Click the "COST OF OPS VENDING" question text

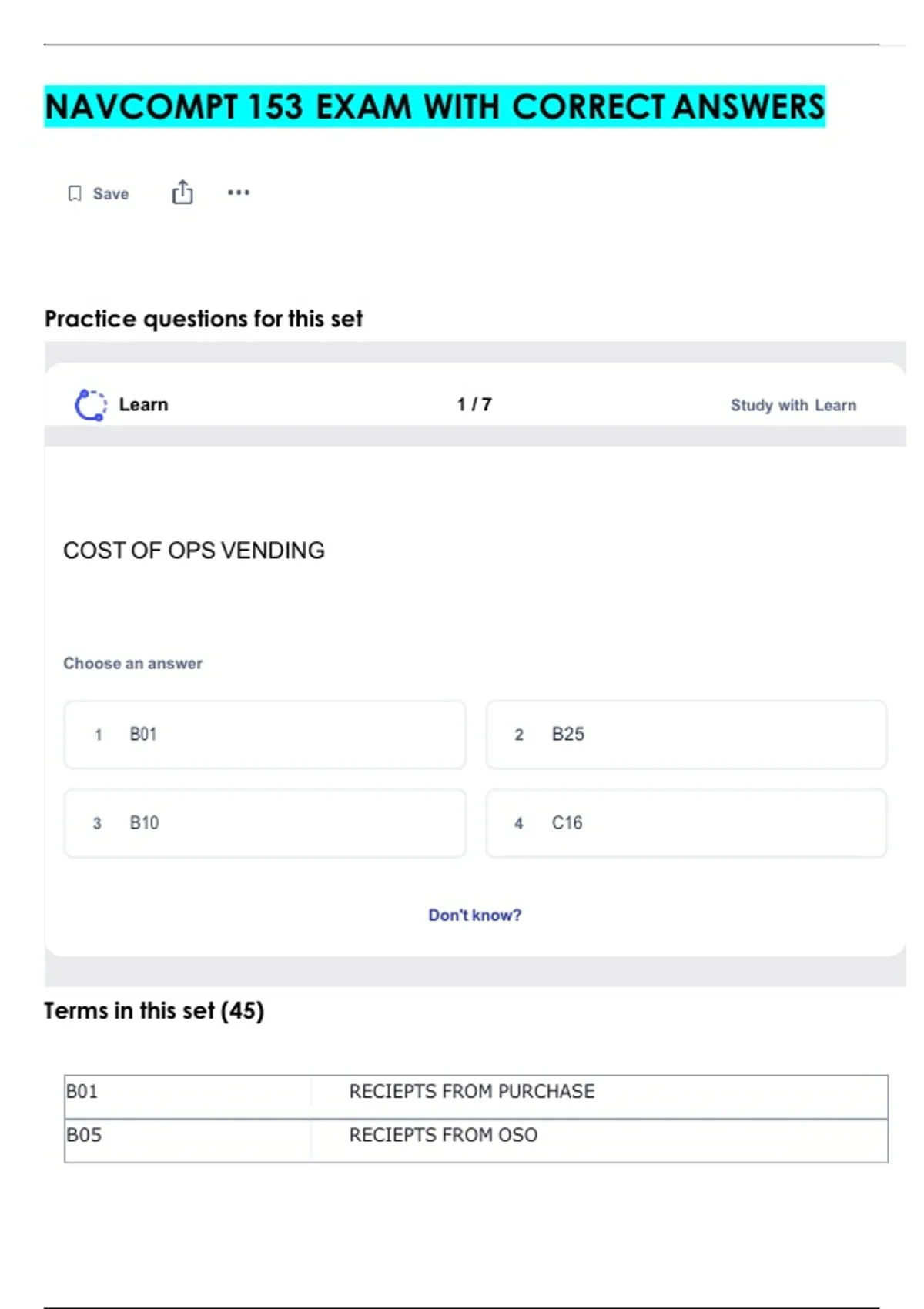coord(194,551)
